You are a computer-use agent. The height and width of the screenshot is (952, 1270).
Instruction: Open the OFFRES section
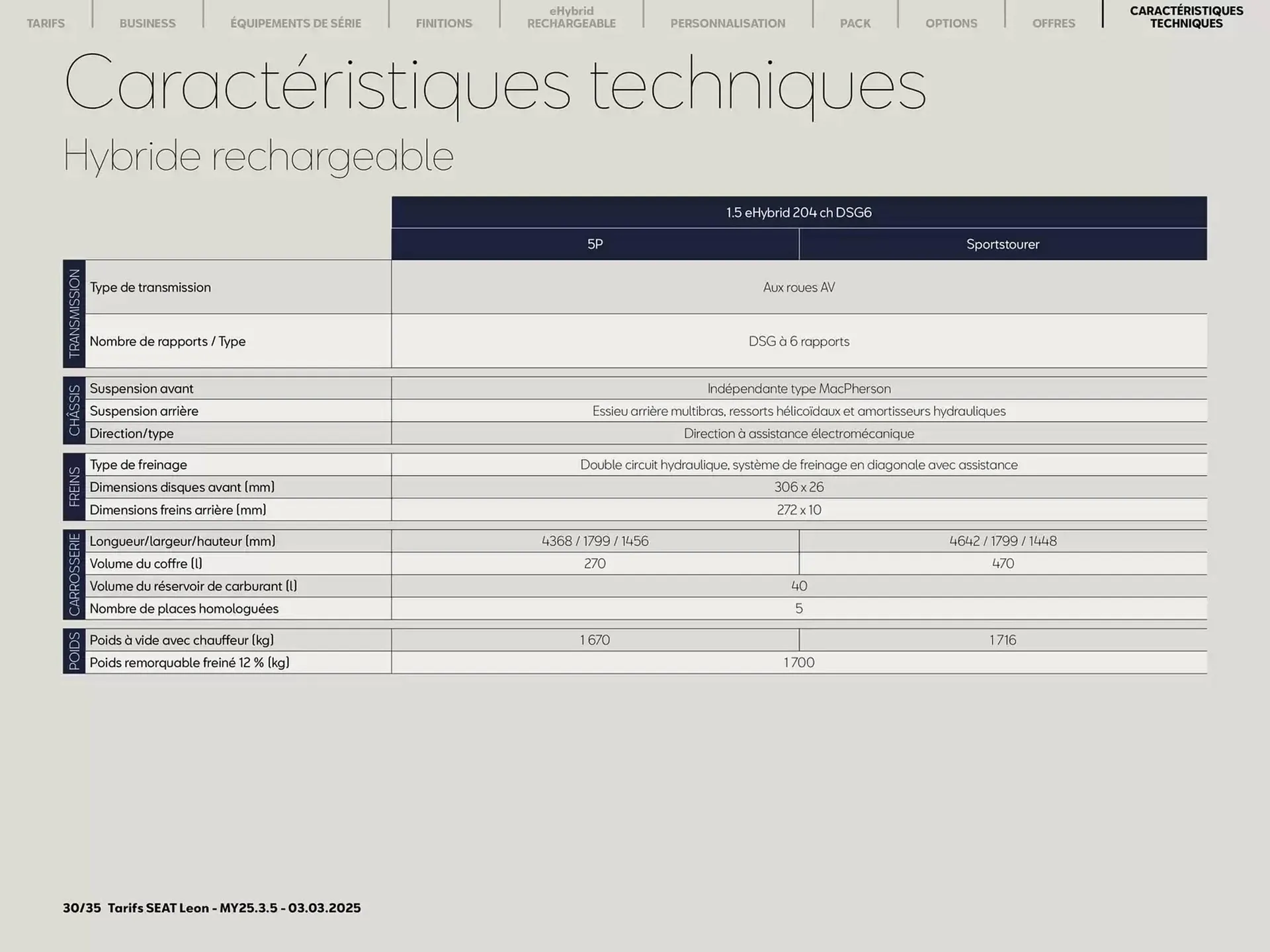(1053, 23)
